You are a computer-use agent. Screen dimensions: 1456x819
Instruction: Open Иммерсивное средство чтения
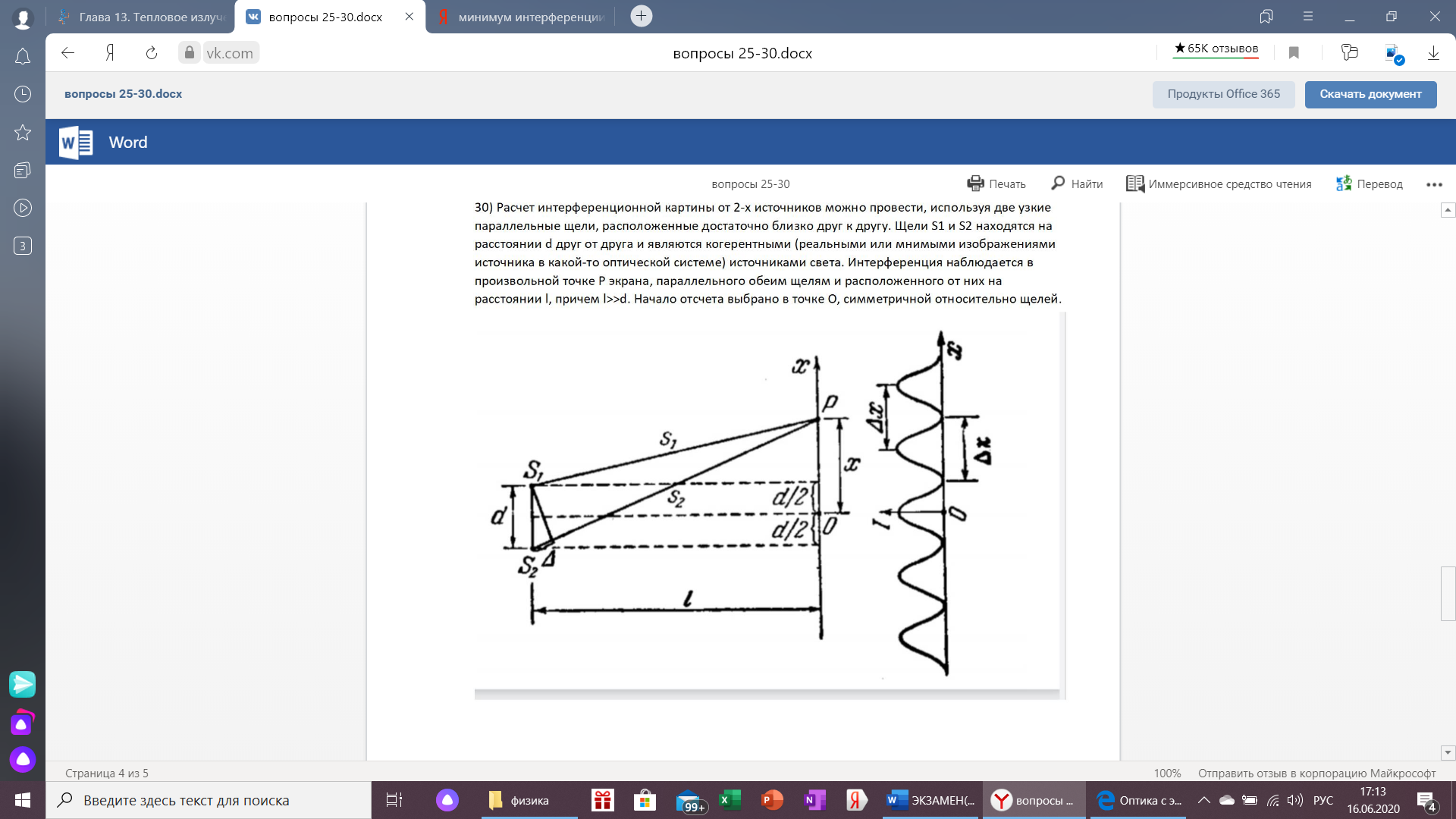point(1219,184)
